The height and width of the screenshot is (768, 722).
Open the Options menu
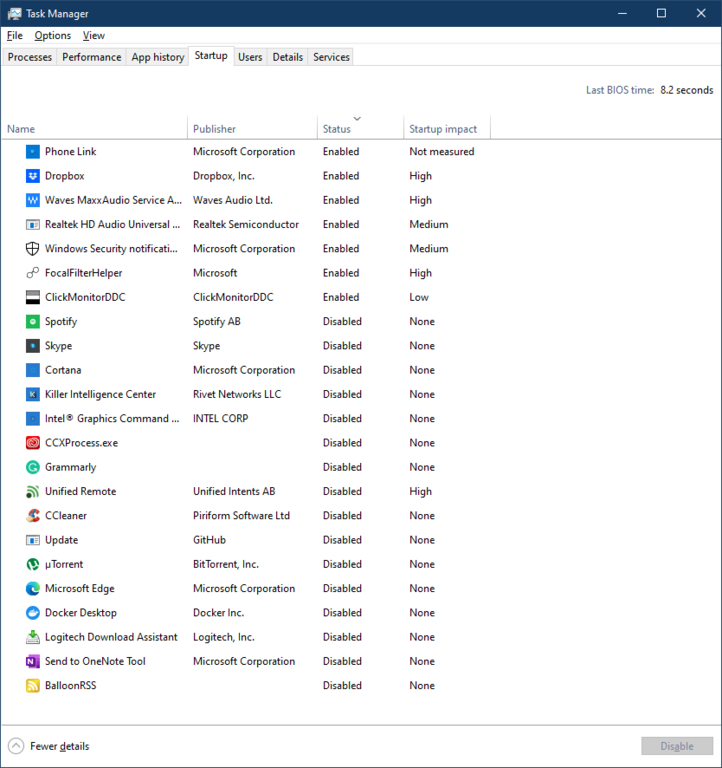[x=52, y=35]
